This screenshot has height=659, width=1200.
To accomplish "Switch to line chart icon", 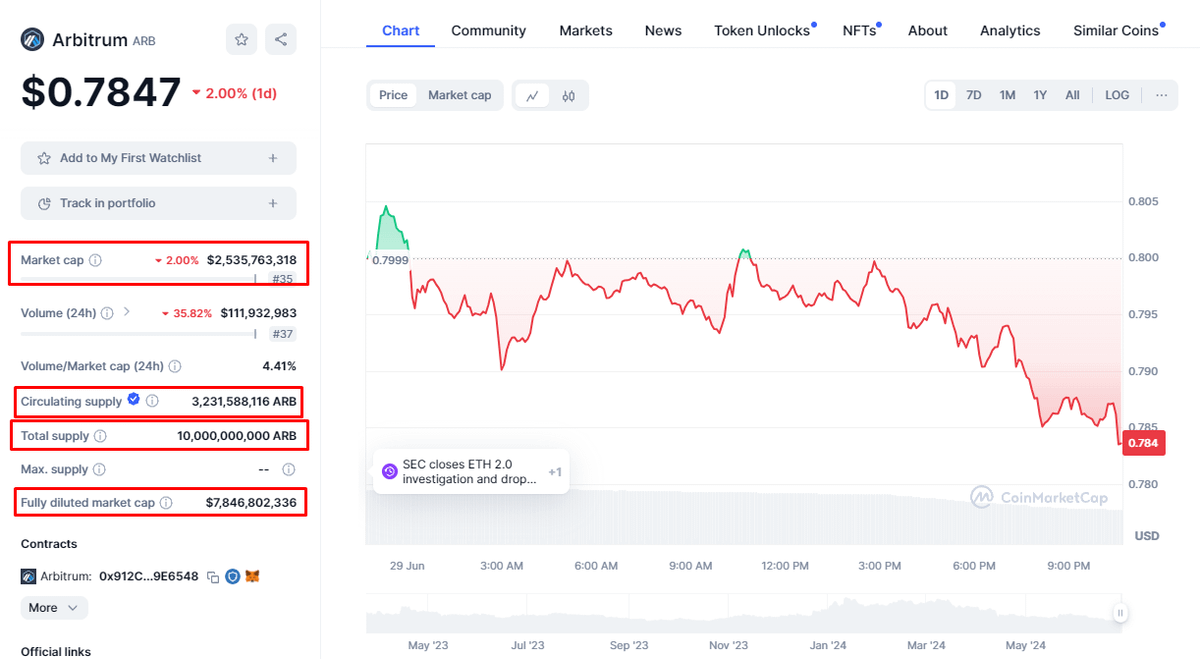I will pyautogui.click(x=532, y=96).
